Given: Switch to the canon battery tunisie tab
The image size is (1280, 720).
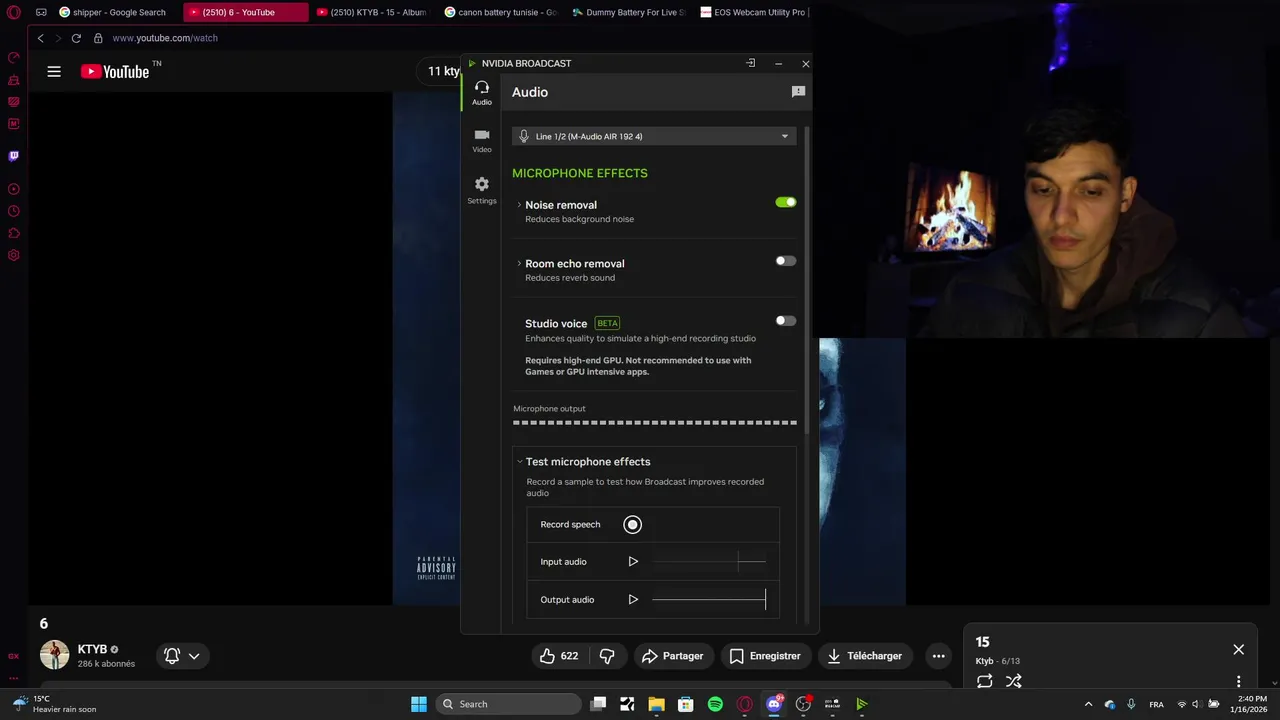Looking at the screenshot, I should coord(501,13).
